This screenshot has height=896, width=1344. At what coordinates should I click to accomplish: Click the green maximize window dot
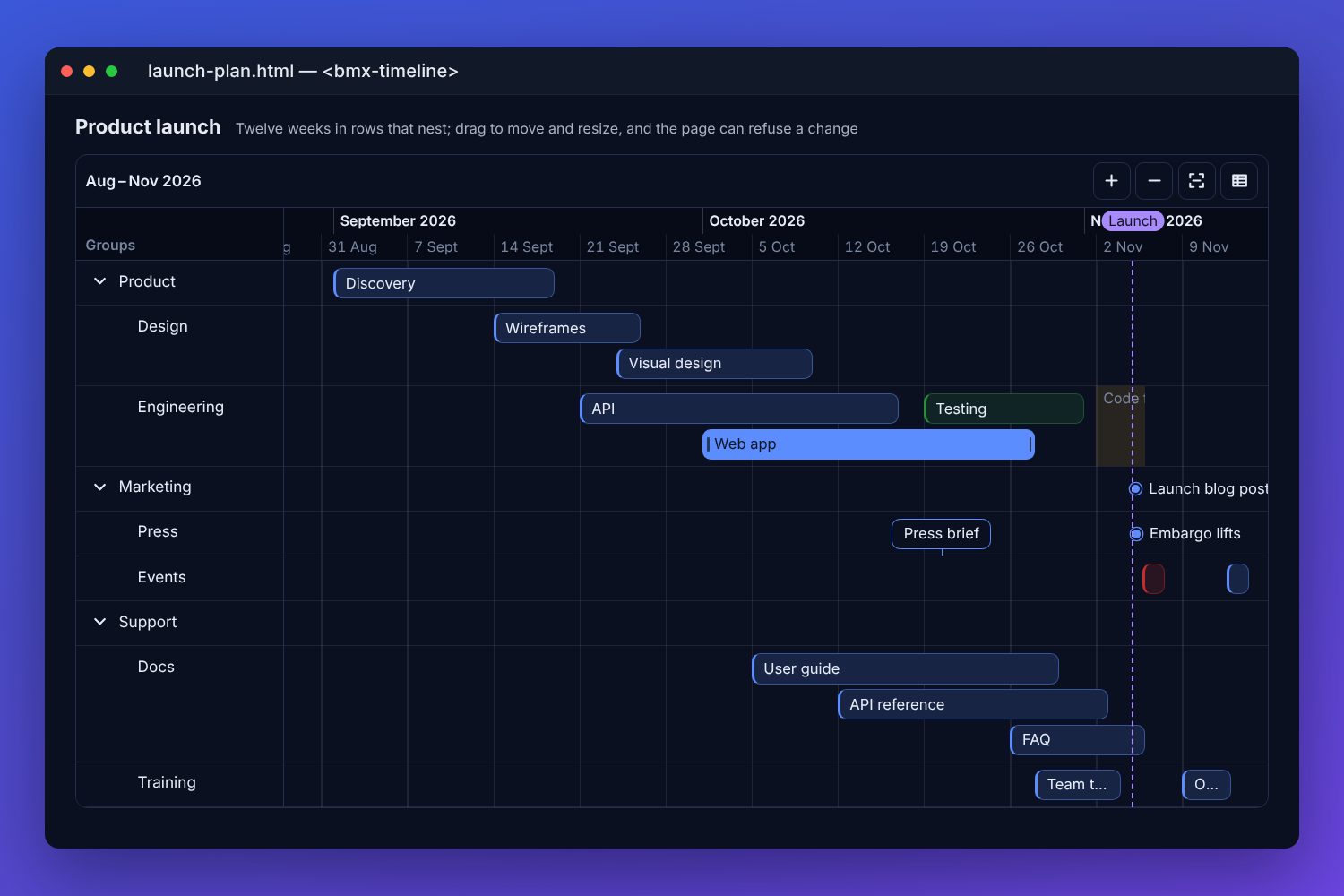112,71
